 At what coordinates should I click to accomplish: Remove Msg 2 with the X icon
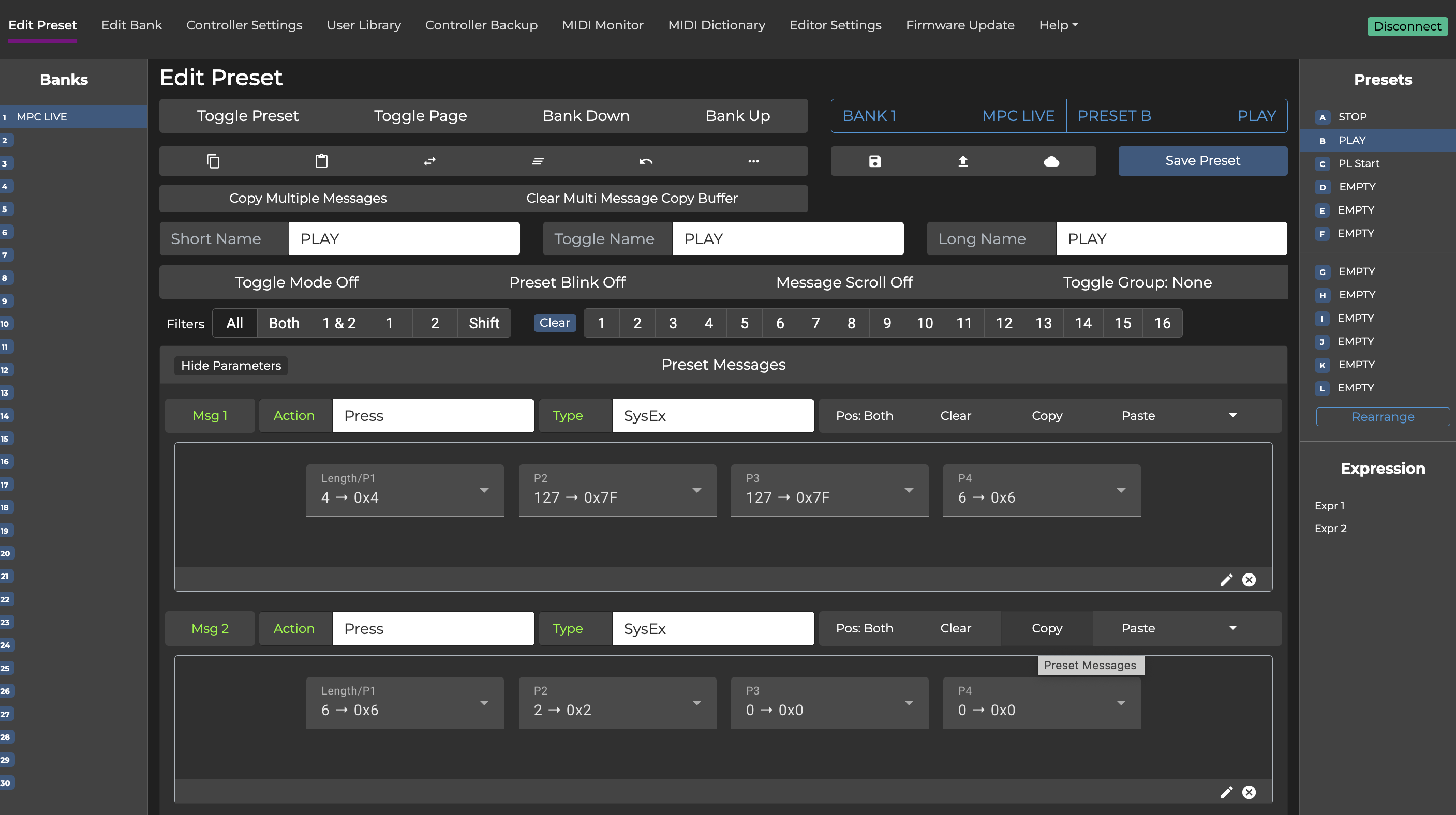(1249, 792)
